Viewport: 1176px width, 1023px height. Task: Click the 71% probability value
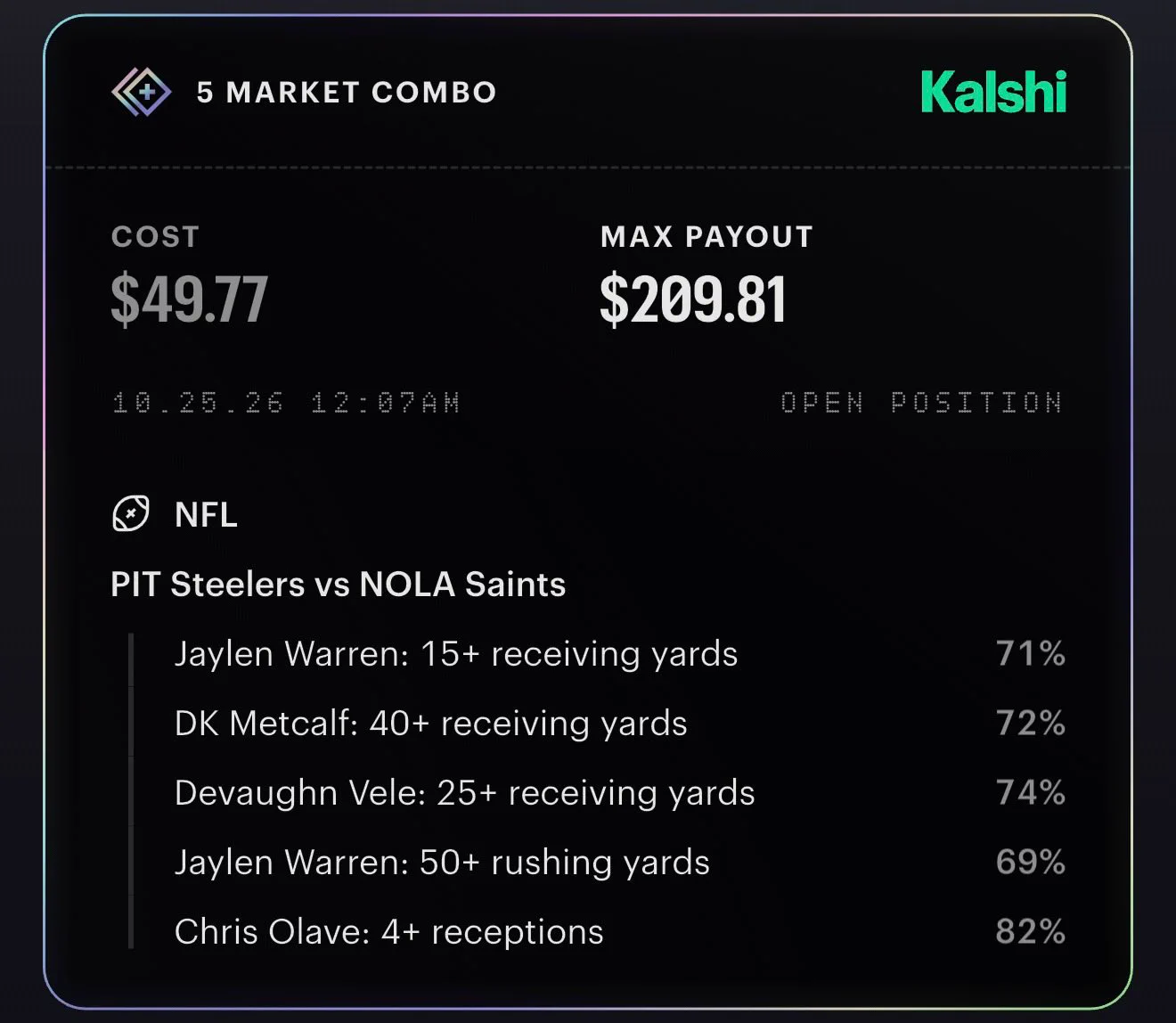[x=1031, y=654]
